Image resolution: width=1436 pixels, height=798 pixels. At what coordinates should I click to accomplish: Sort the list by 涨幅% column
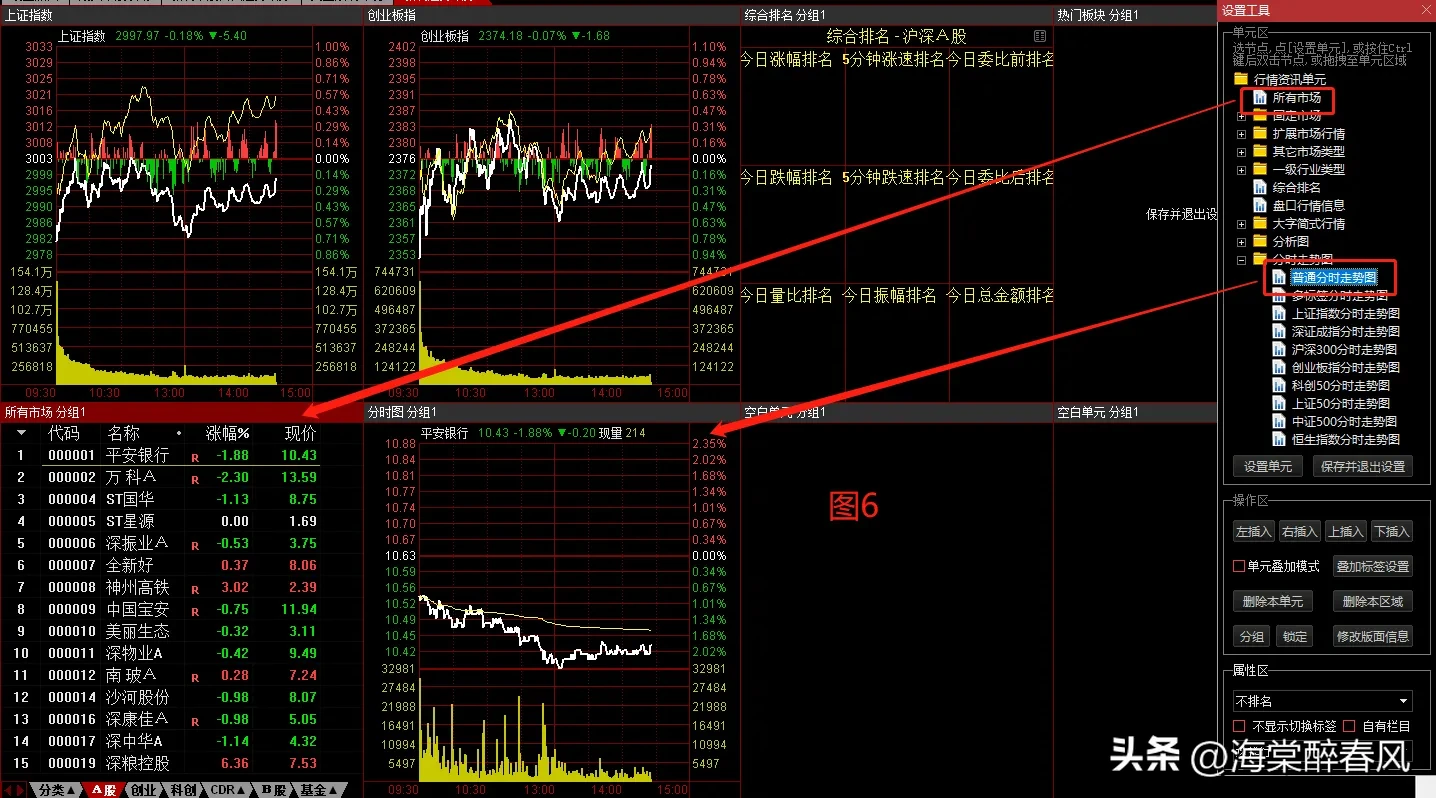point(228,434)
